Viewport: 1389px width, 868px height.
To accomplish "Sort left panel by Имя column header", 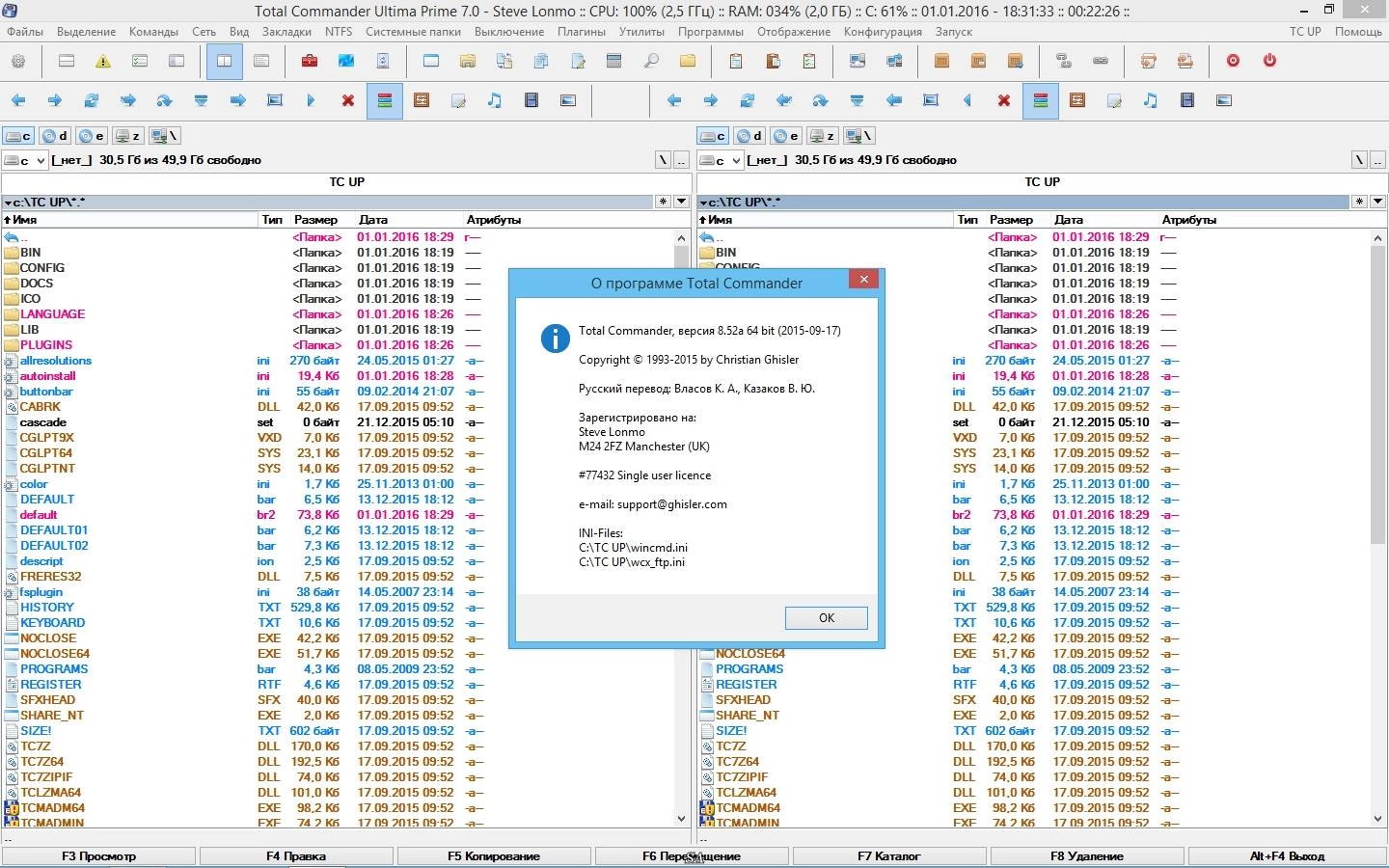I will pos(130,220).
